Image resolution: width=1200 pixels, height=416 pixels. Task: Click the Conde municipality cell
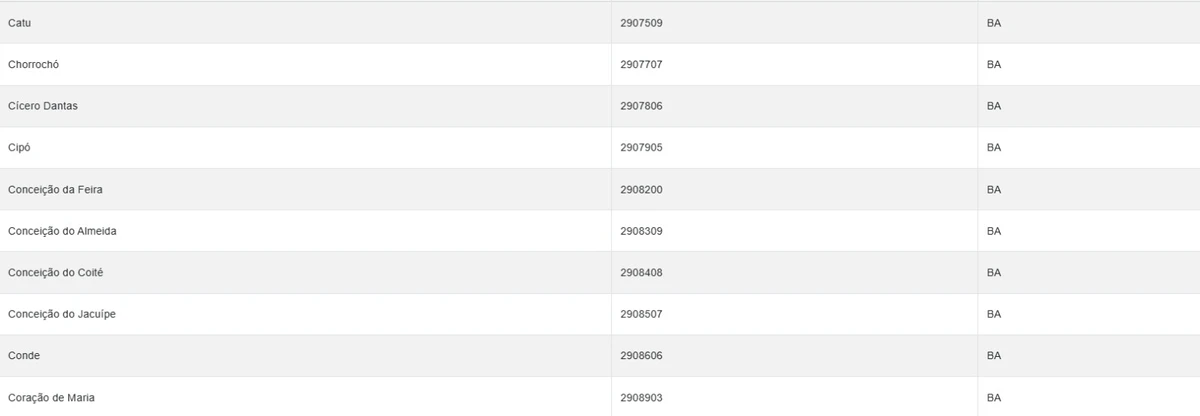(24, 356)
